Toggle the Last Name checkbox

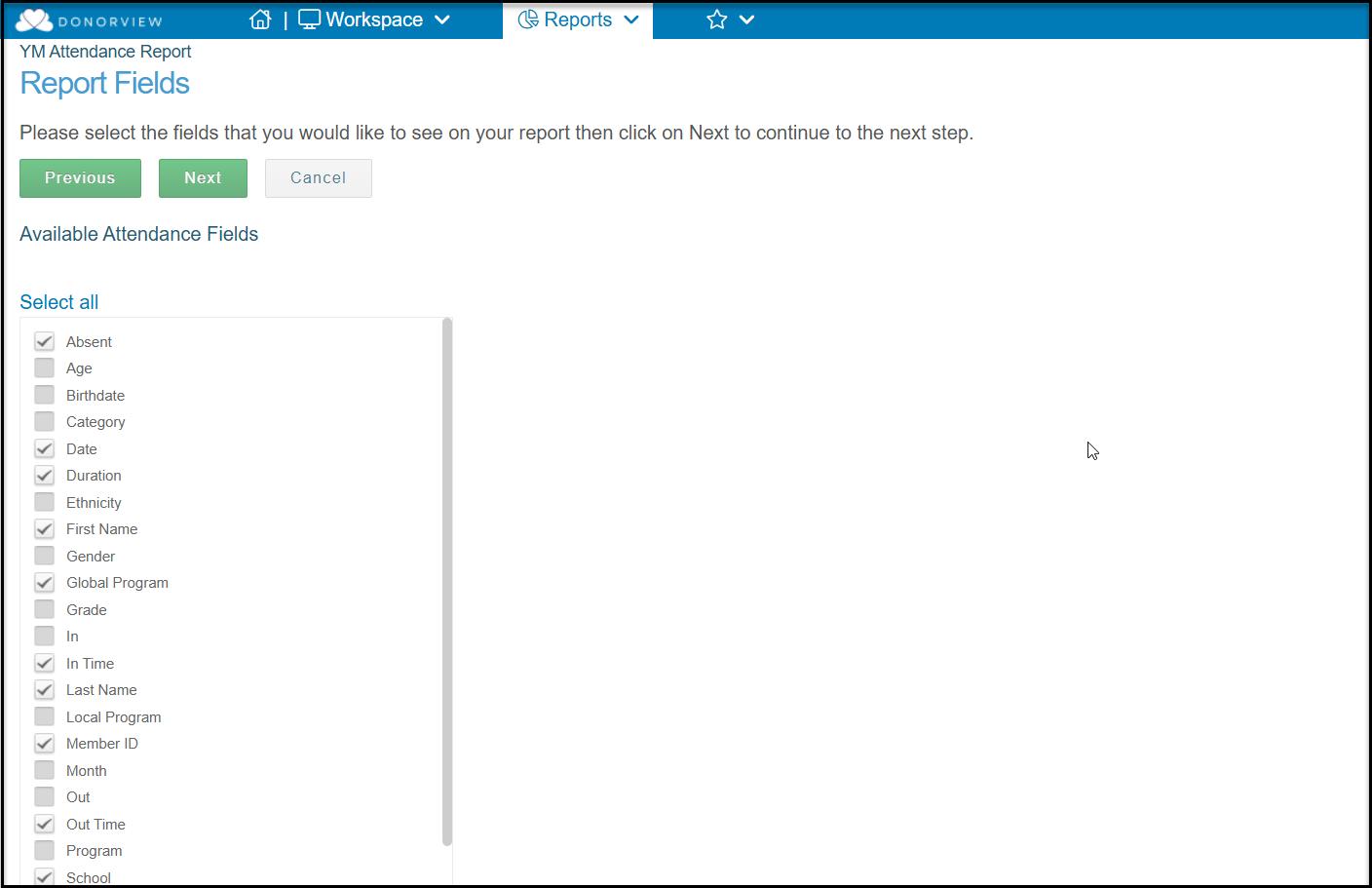44,689
